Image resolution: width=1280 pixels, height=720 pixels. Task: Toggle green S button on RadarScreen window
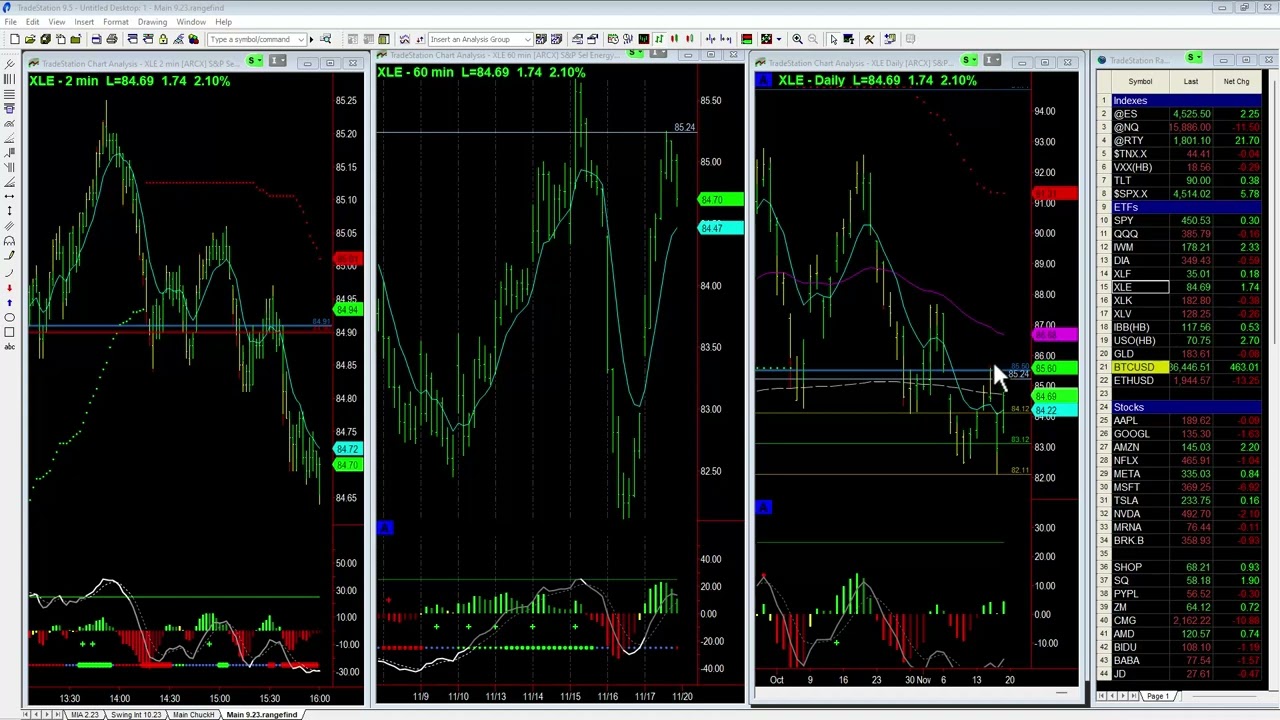pyautogui.click(x=1193, y=57)
